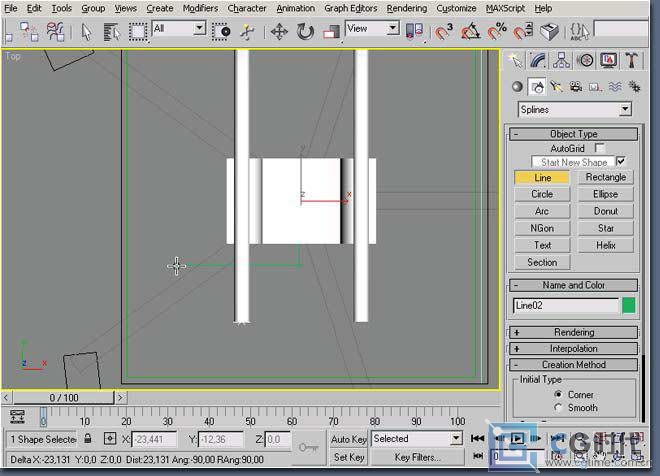Open the Modifiers menu
Image resolution: width=660 pixels, height=476 pixels.
[200, 8]
